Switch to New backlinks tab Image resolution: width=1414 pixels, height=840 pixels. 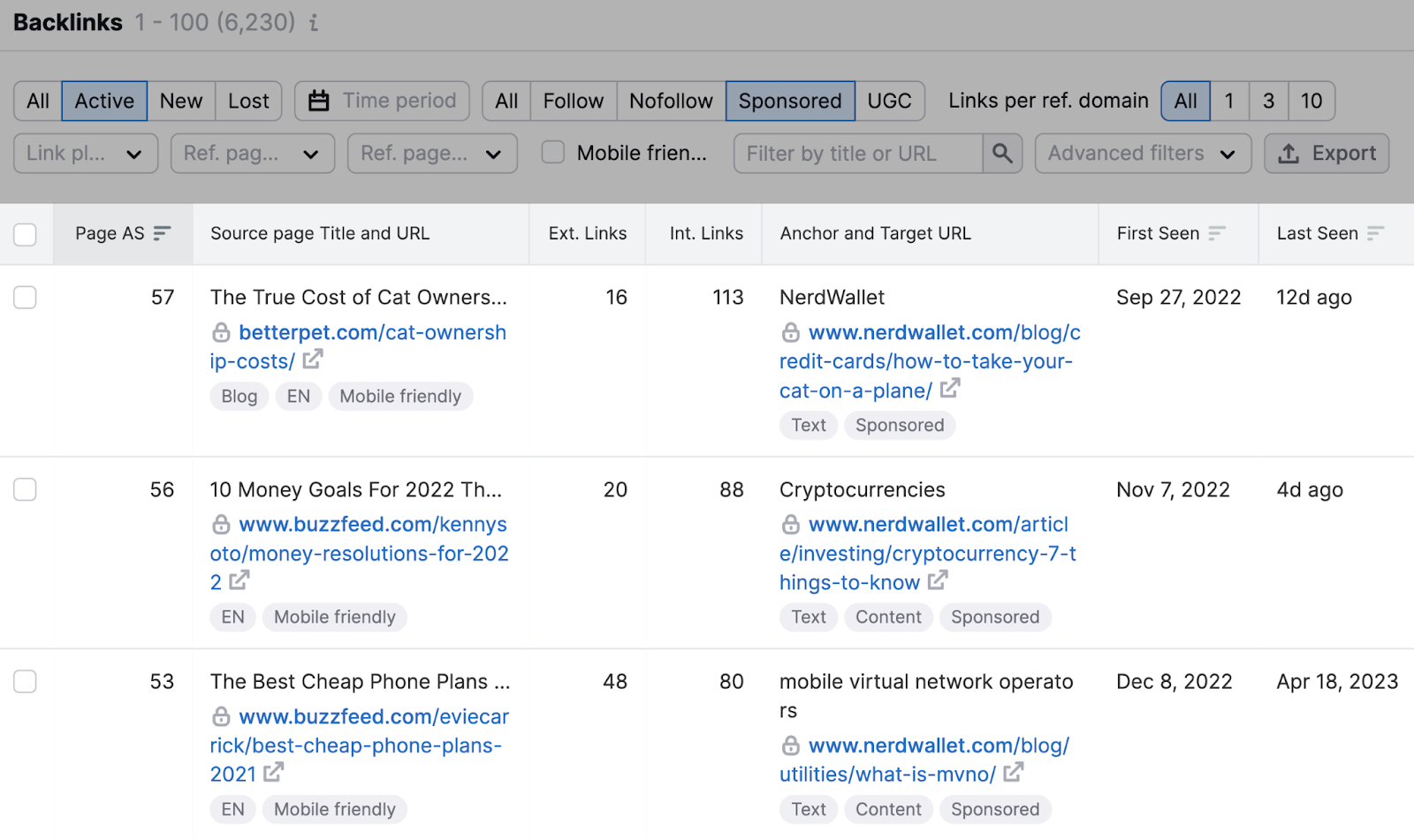point(181,101)
